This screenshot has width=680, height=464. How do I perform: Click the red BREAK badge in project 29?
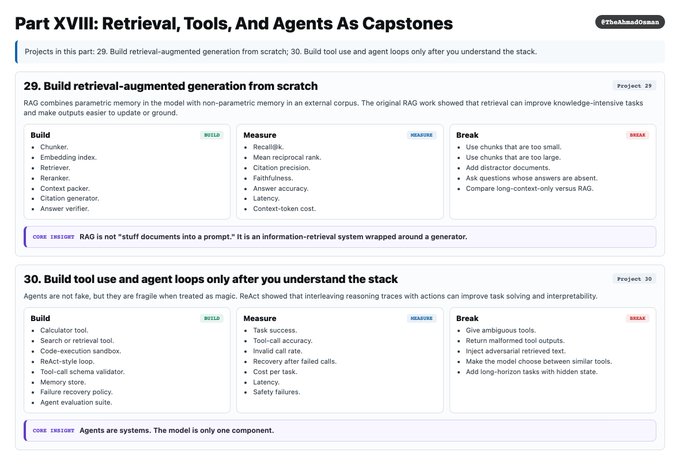[x=638, y=135]
